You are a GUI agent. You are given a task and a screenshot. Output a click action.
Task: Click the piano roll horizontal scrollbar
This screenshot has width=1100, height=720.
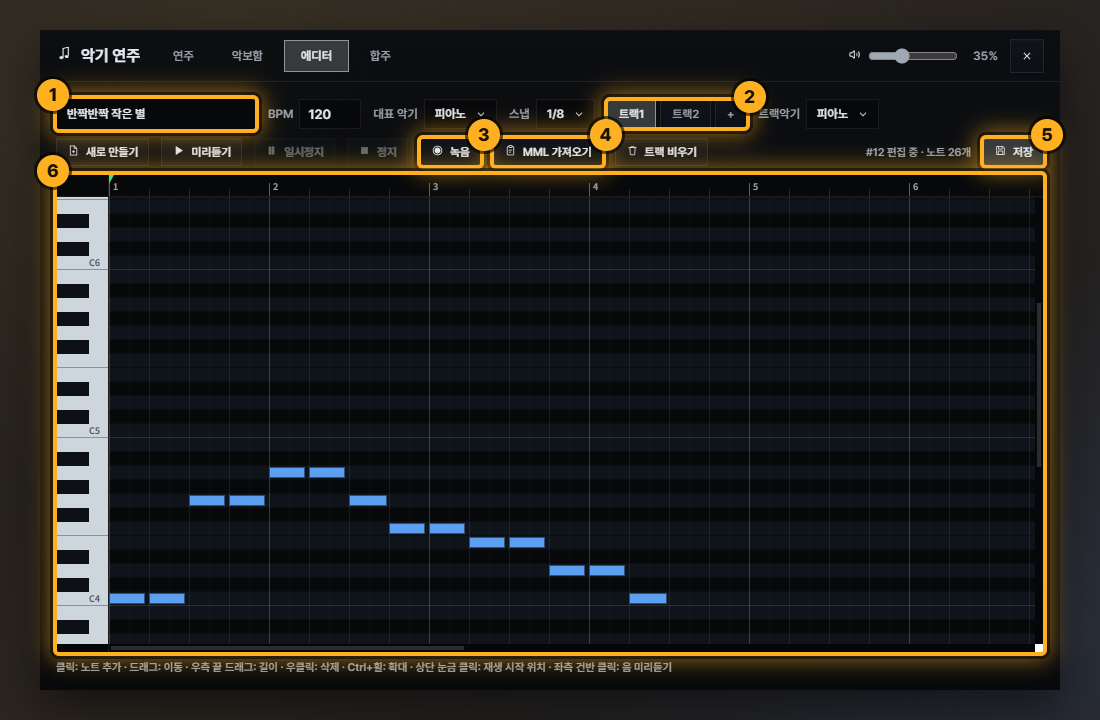(287, 648)
